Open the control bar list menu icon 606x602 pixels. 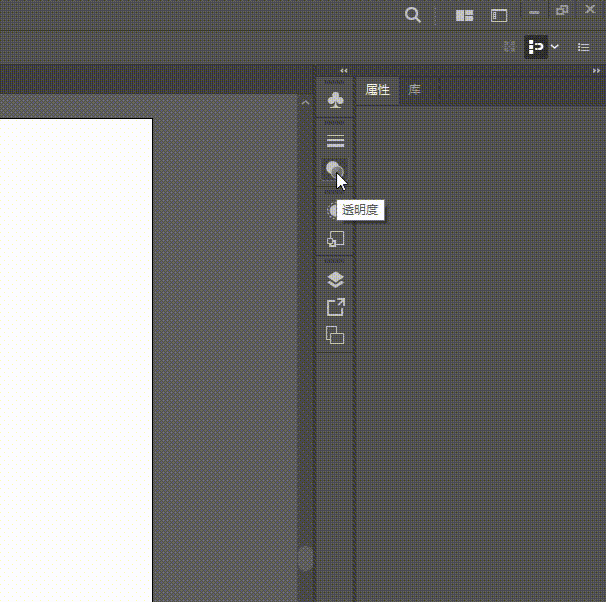pos(583,47)
